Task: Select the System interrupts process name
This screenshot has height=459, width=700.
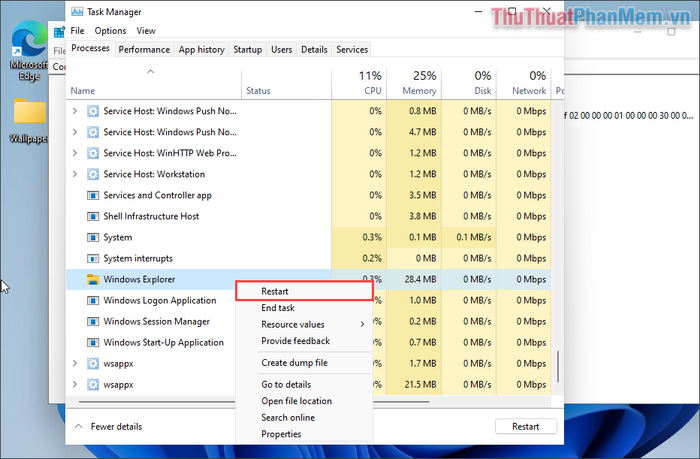Action: [x=138, y=259]
